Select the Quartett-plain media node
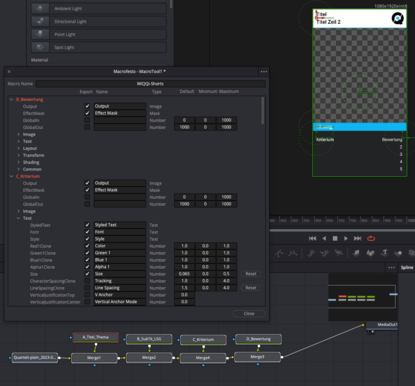415x386 pixels. click(35, 358)
